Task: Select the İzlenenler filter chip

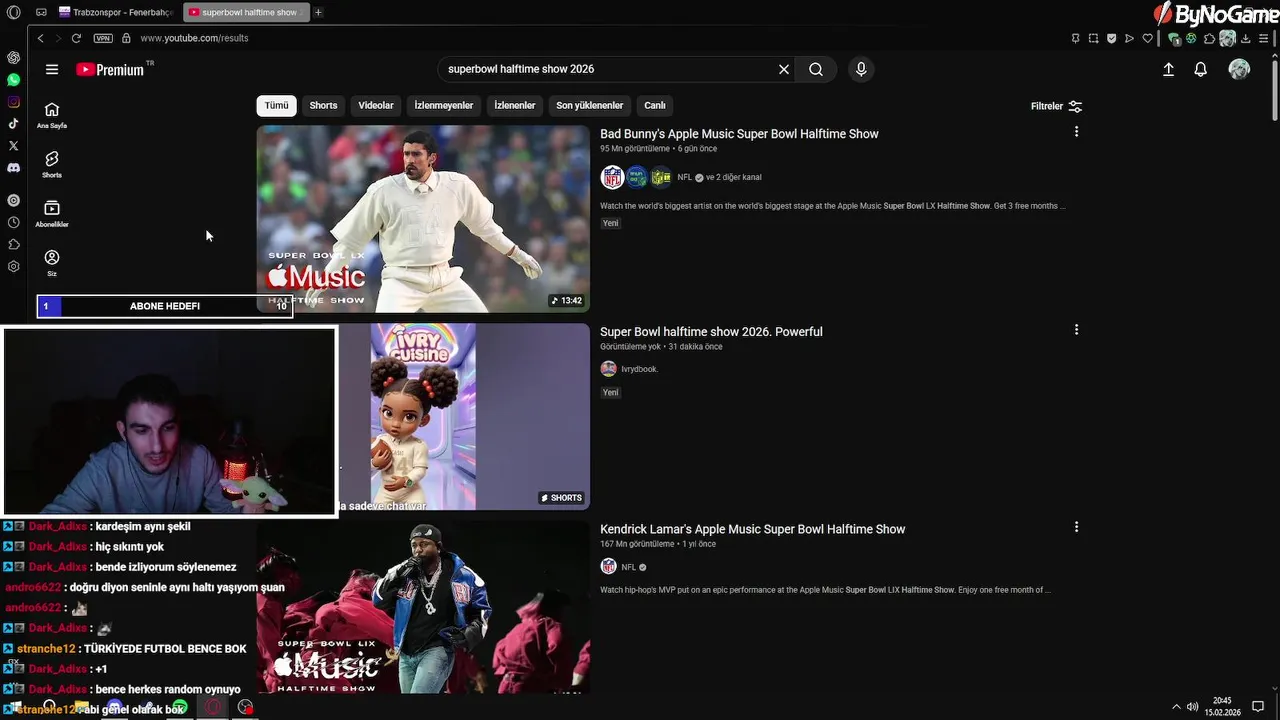Action: coord(515,105)
